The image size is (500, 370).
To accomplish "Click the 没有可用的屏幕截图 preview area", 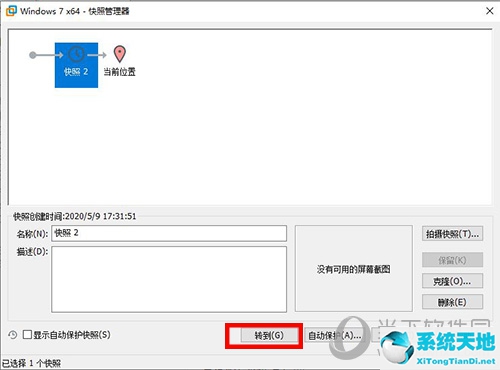I will (x=354, y=269).
